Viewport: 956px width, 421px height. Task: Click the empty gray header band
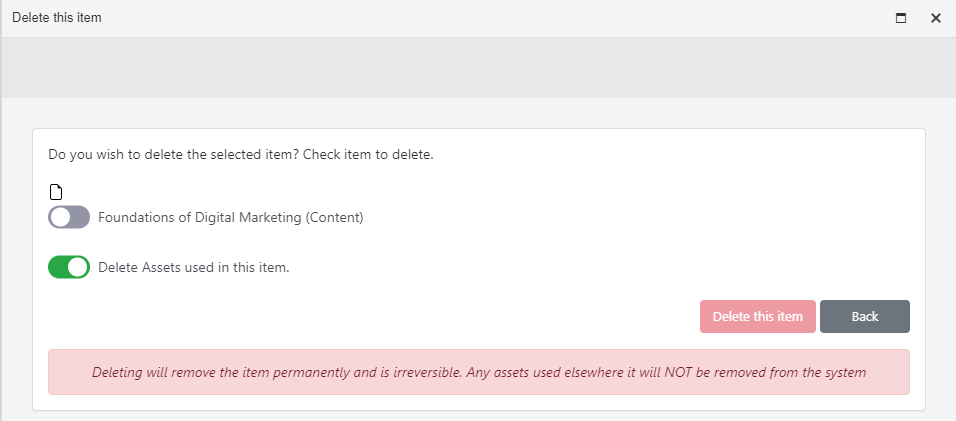coord(478,68)
